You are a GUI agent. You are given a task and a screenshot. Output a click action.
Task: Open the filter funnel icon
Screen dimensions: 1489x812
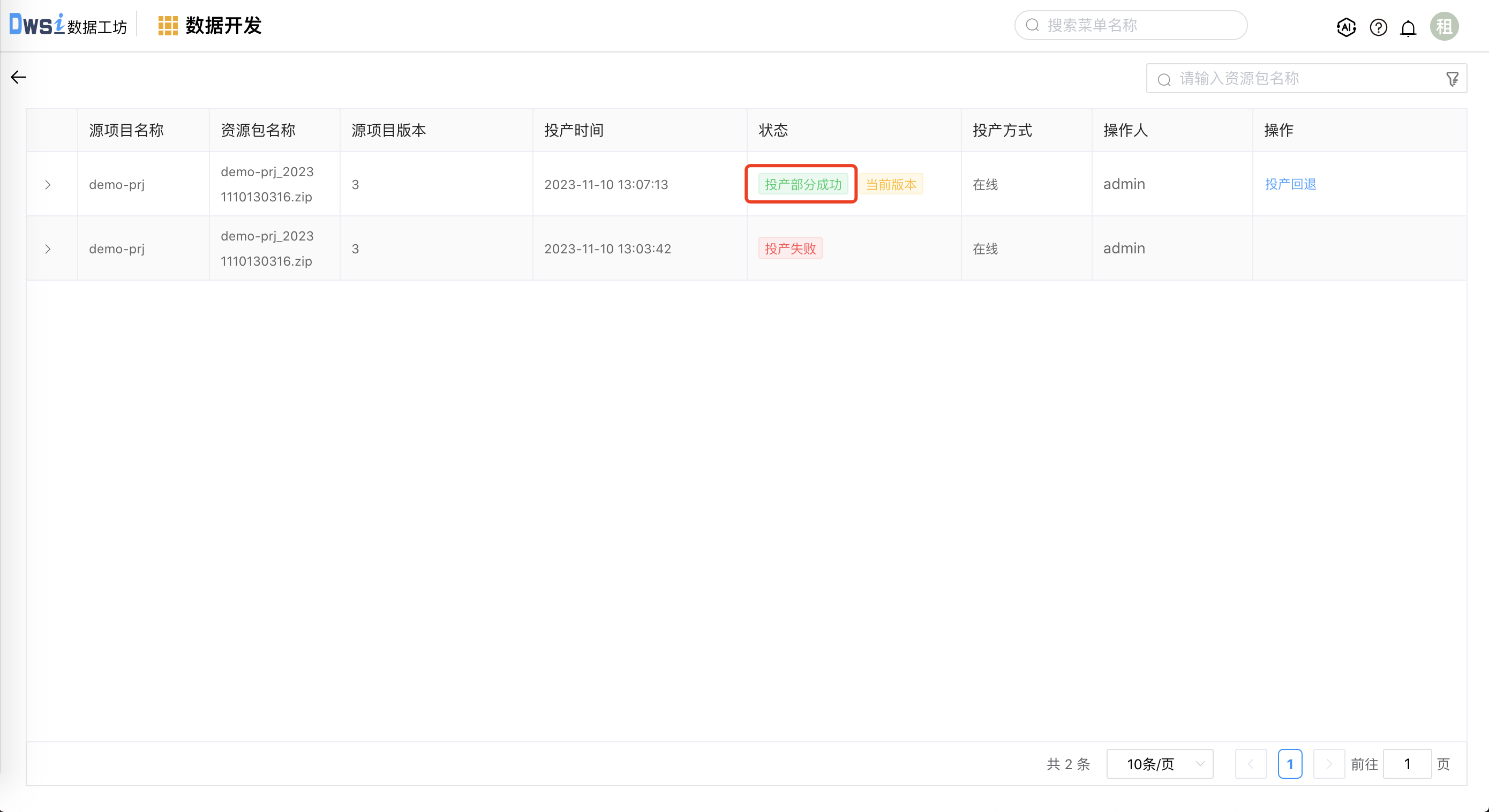[1452, 79]
